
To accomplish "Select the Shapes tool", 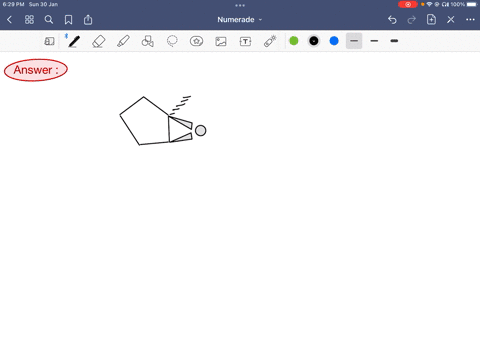I will (x=147, y=41).
